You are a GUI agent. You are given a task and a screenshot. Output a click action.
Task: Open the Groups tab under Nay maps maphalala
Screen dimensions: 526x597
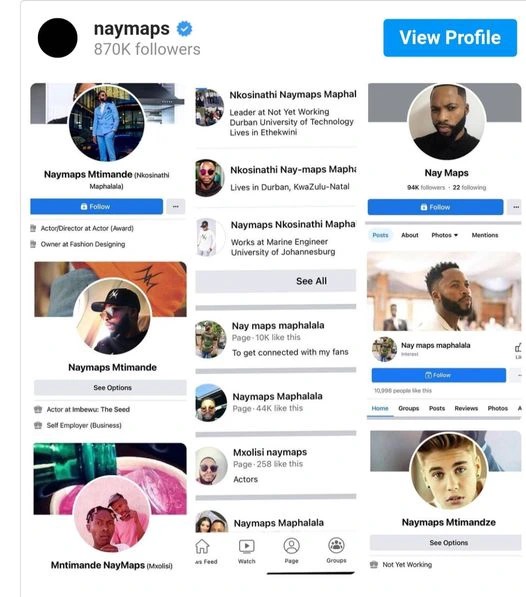point(408,408)
